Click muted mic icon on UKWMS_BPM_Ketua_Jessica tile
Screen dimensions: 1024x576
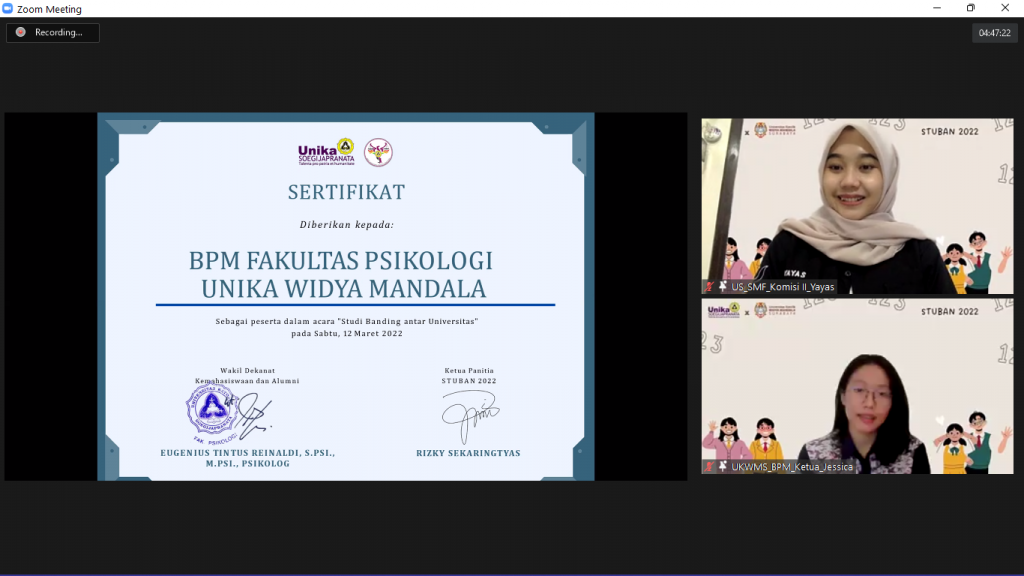pyautogui.click(x=709, y=467)
